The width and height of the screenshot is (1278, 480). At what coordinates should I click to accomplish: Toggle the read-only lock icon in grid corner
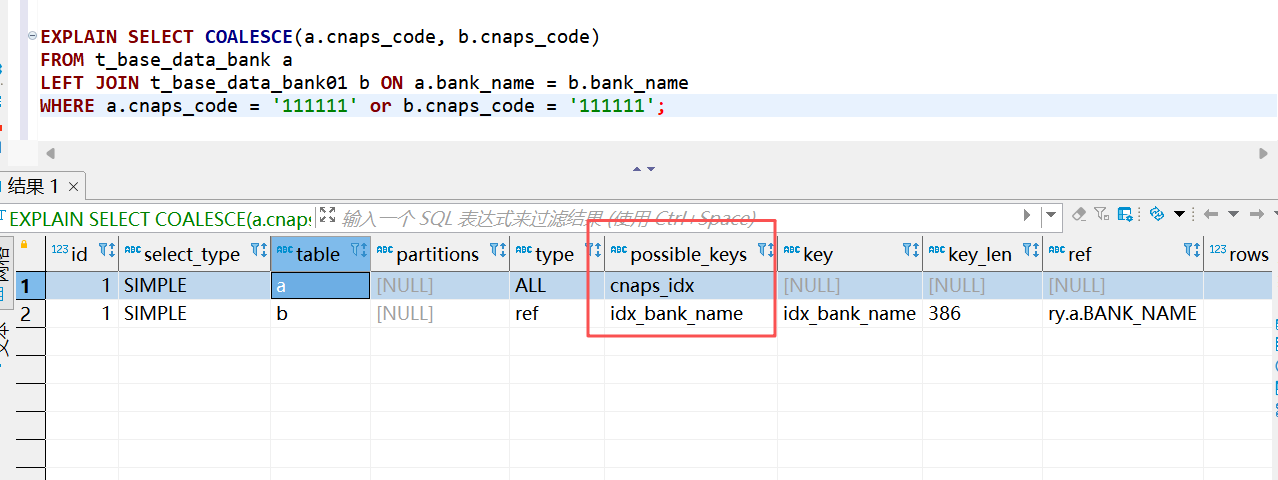24,244
